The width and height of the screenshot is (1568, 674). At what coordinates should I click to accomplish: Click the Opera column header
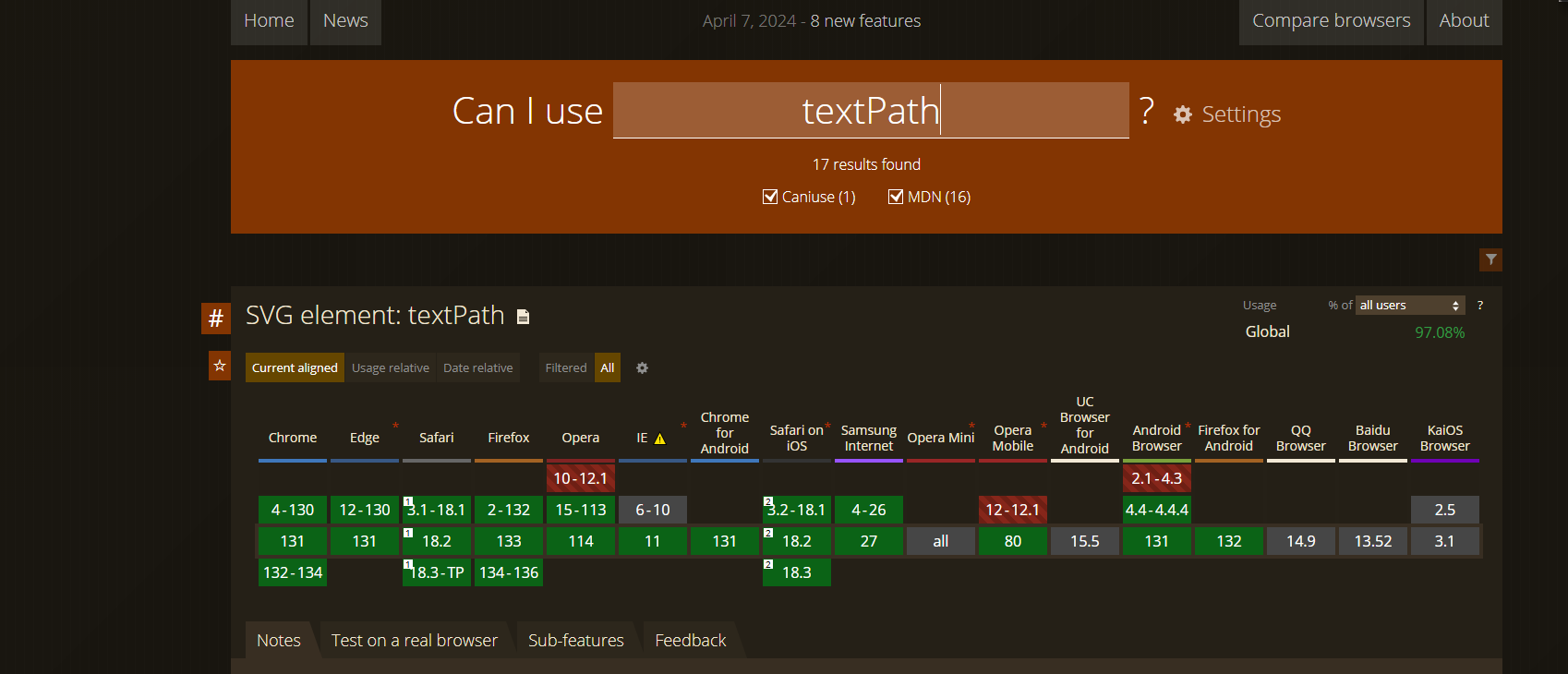581,438
